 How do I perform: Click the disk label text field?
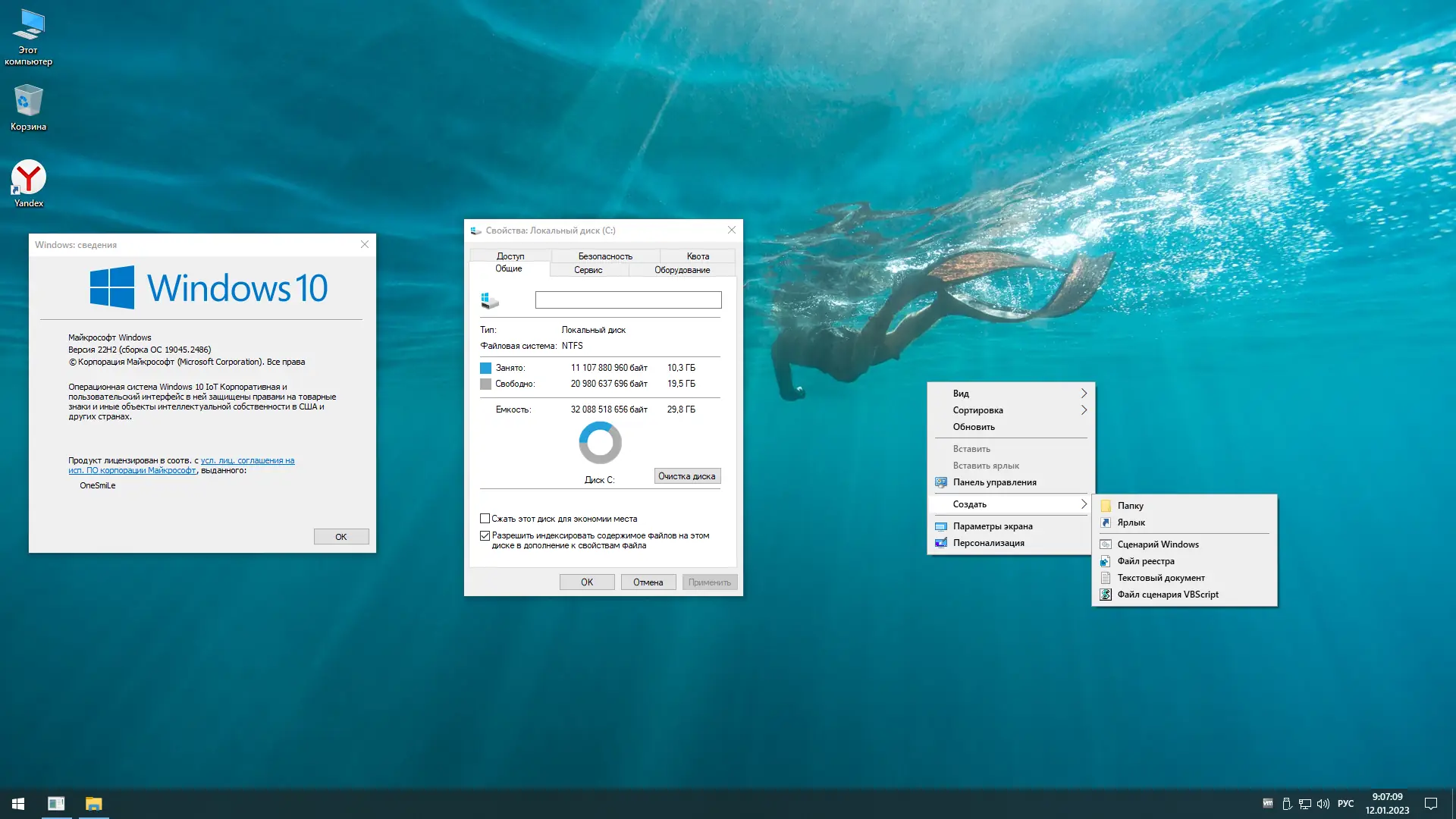628,300
